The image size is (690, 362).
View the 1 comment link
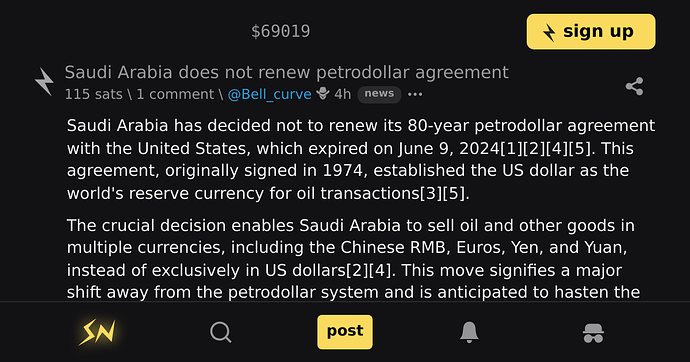(x=175, y=94)
